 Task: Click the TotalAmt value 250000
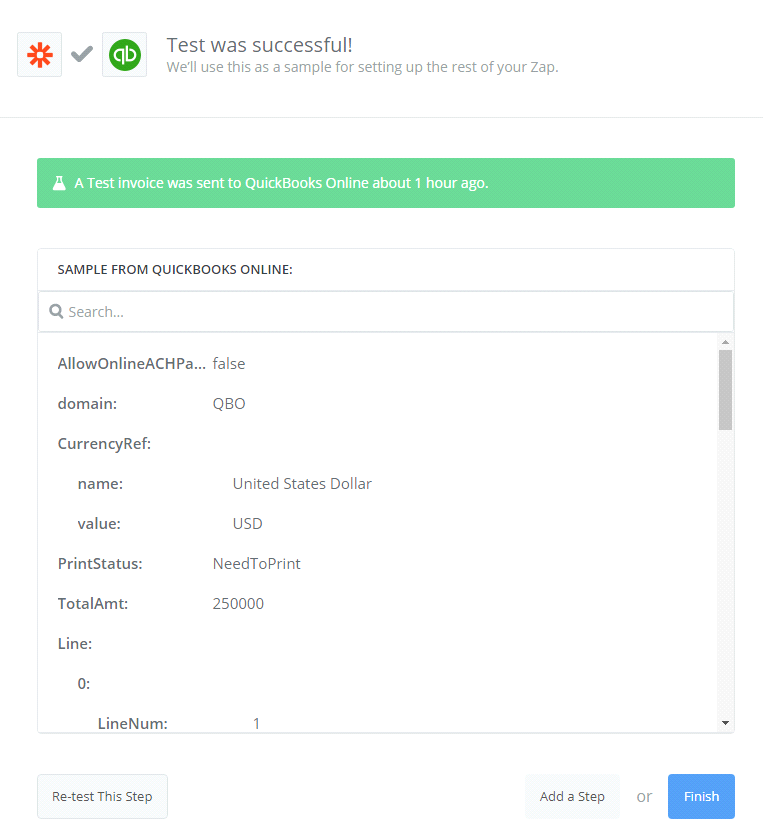click(238, 604)
